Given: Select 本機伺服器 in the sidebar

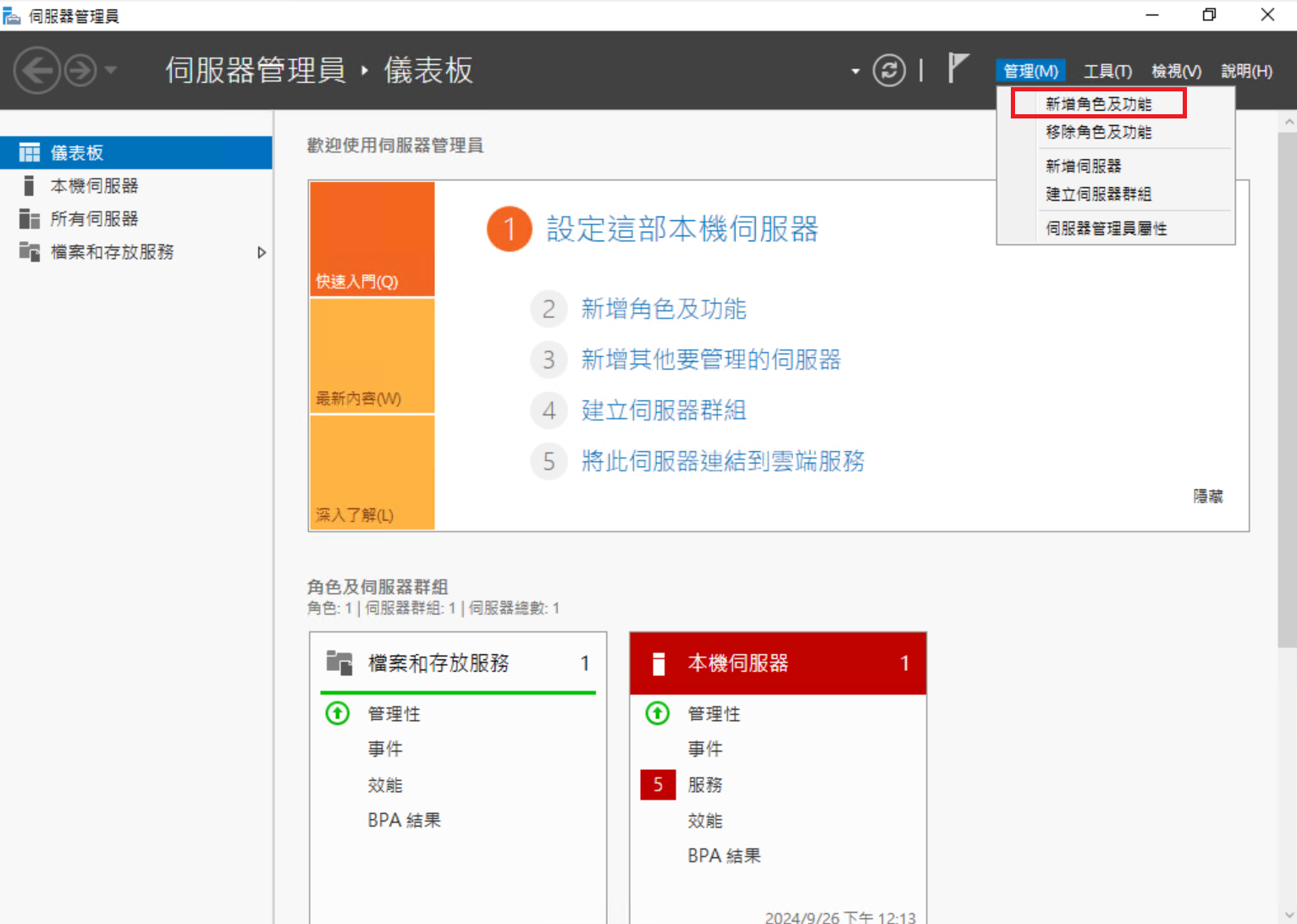Looking at the screenshot, I should [x=135, y=185].
